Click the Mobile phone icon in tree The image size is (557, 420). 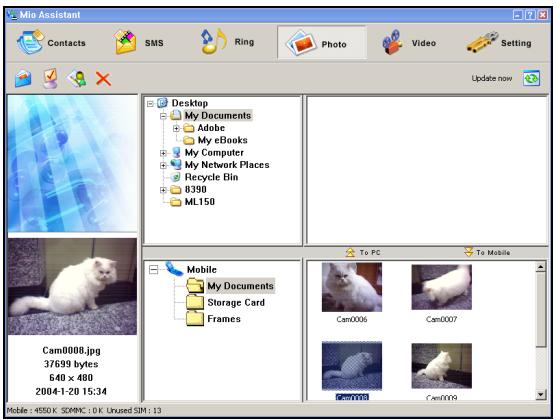174,269
